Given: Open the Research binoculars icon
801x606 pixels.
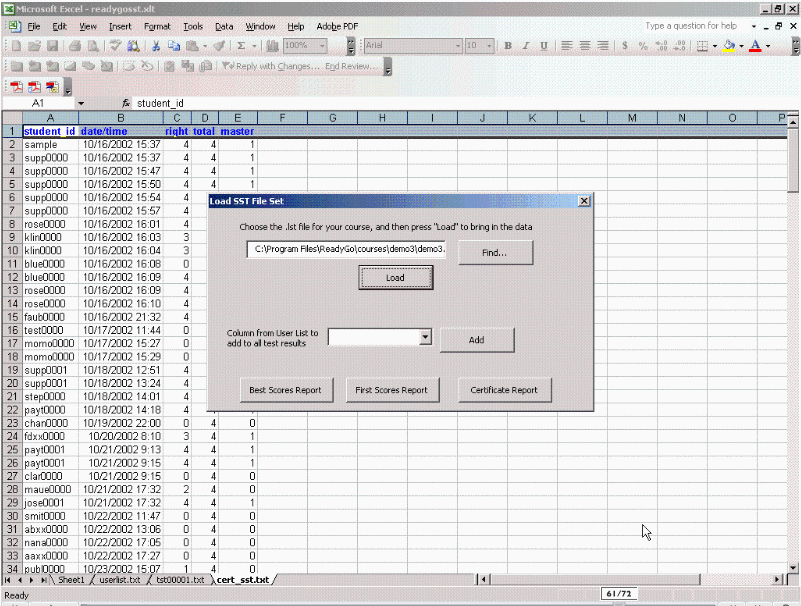Looking at the screenshot, I should (133, 46).
